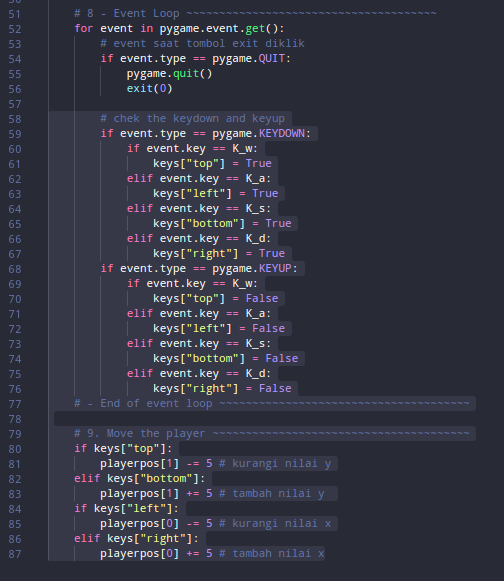Click the 'False' value on line 76
Image resolution: width=504 pixels, height=581 pixels.
click(275, 388)
